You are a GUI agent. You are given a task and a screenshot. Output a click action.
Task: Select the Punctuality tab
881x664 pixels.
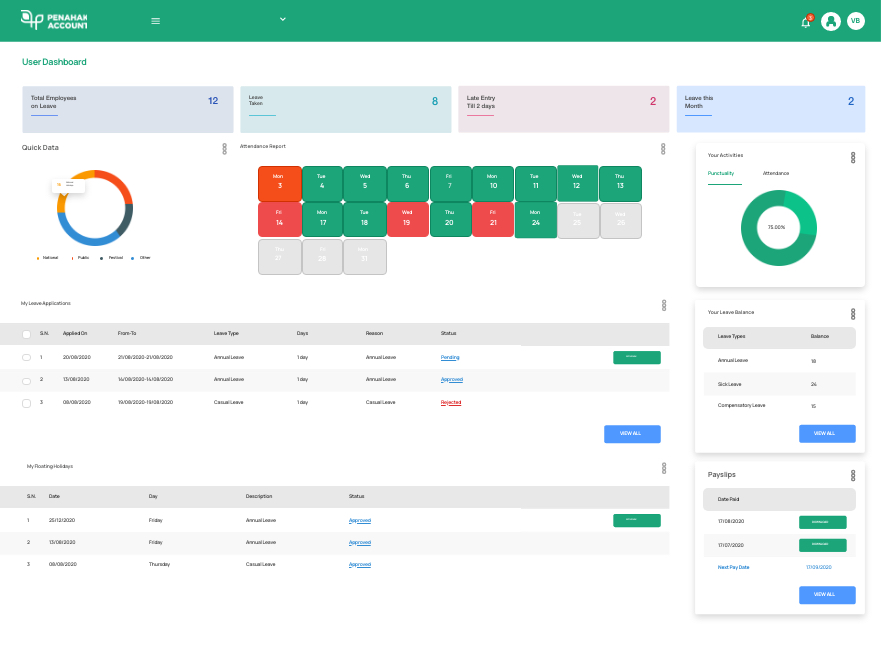coord(721,173)
